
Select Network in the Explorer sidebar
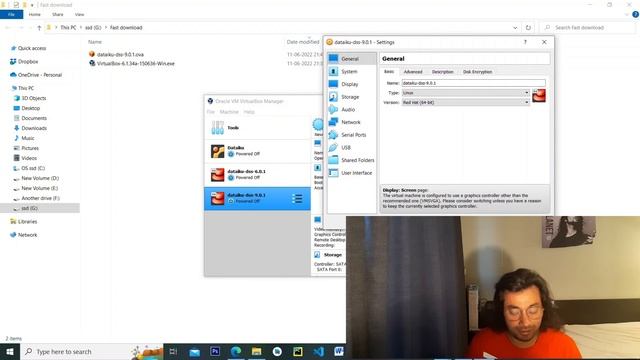(27, 235)
